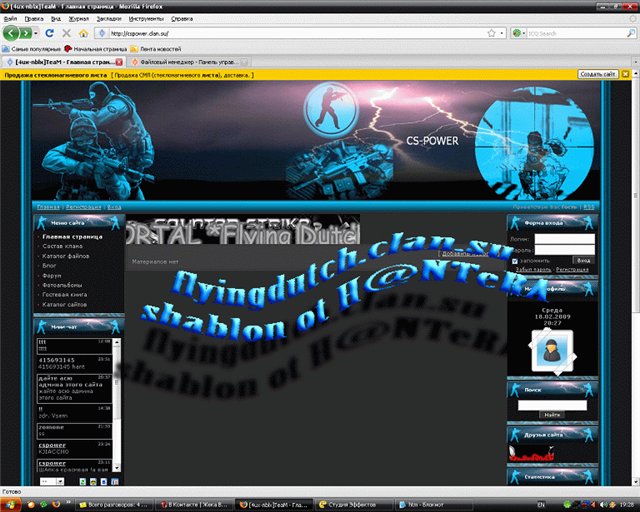Image resolution: width=640 pixels, height=512 pixels.
Task: Open the Лента новостей bookmark
Action: click(156, 49)
